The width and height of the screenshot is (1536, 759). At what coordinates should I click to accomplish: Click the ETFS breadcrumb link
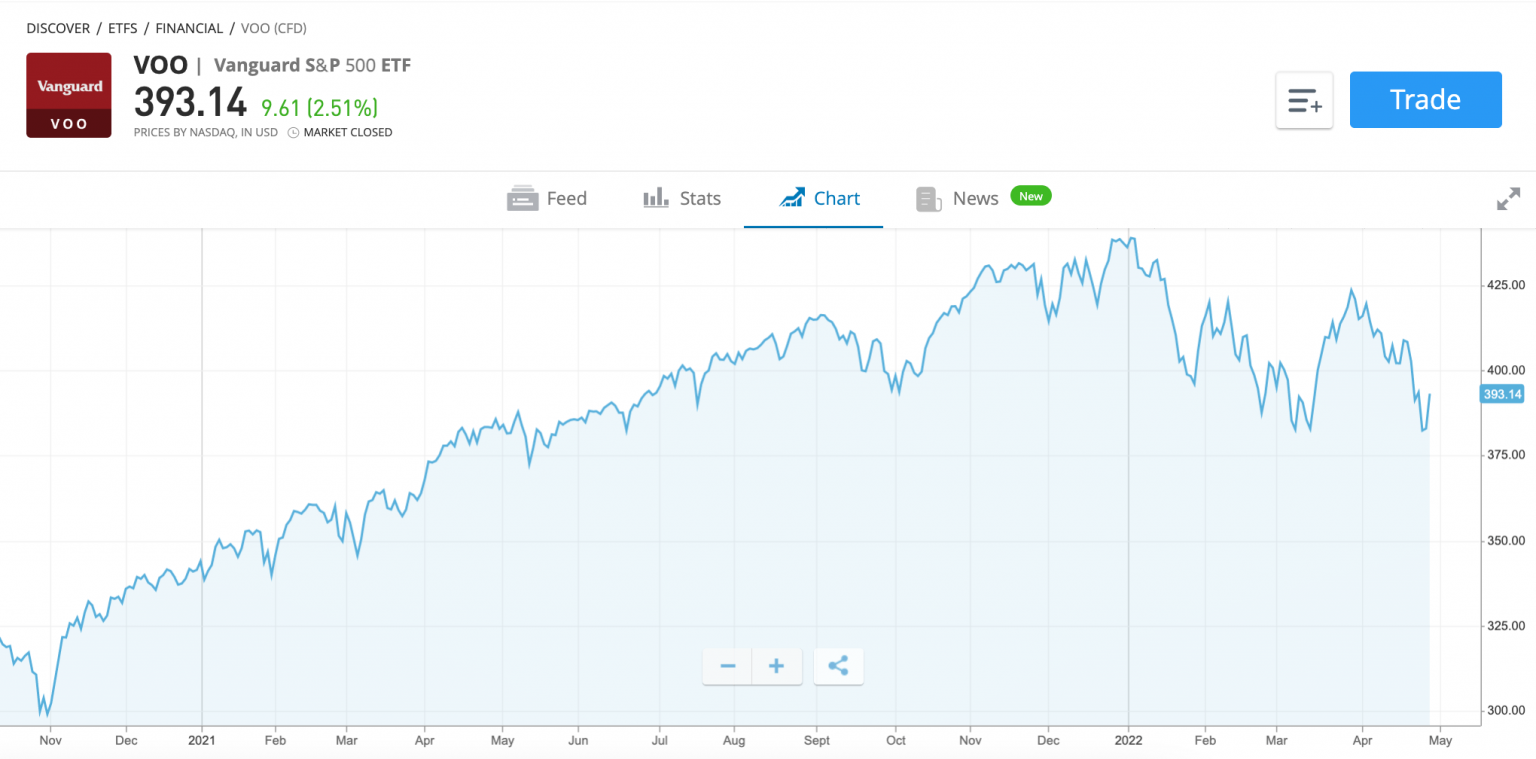pyautogui.click(x=122, y=28)
